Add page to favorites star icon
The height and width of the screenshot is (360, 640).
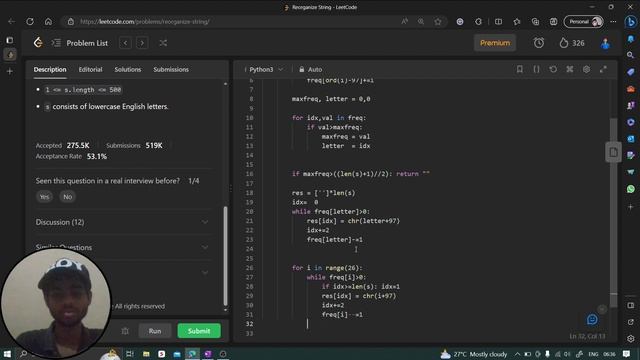click(x=438, y=22)
